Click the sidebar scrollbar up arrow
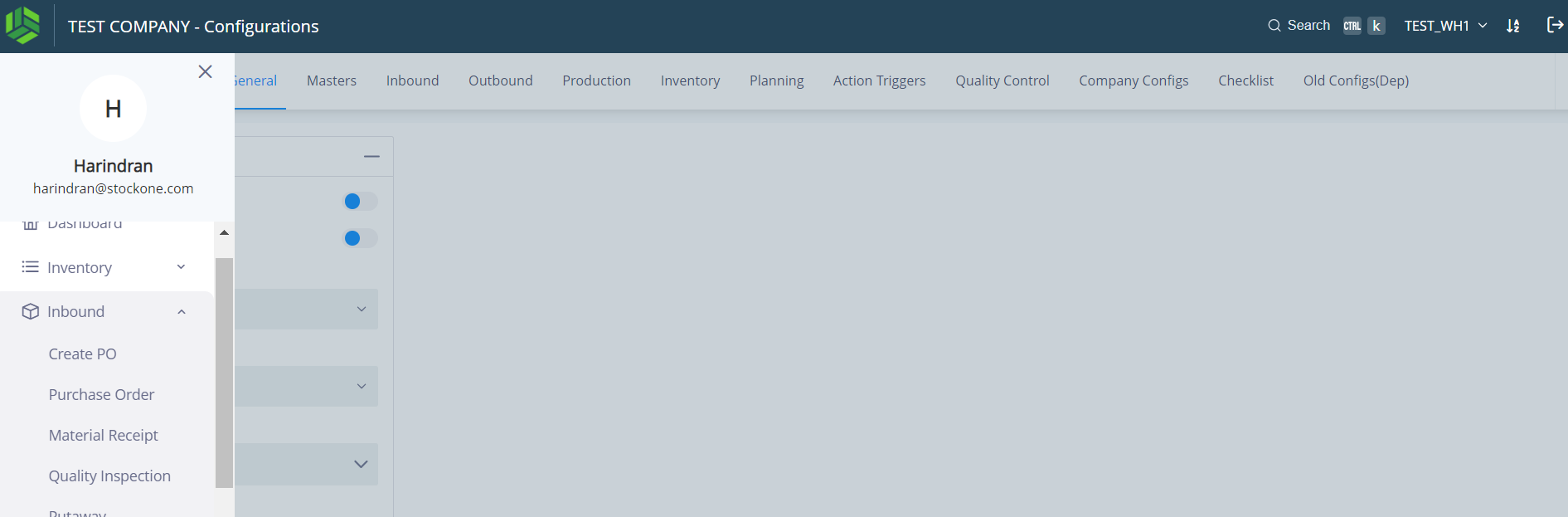This screenshot has width=1568, height=517. pyautogui.click(x=224, y=232)
